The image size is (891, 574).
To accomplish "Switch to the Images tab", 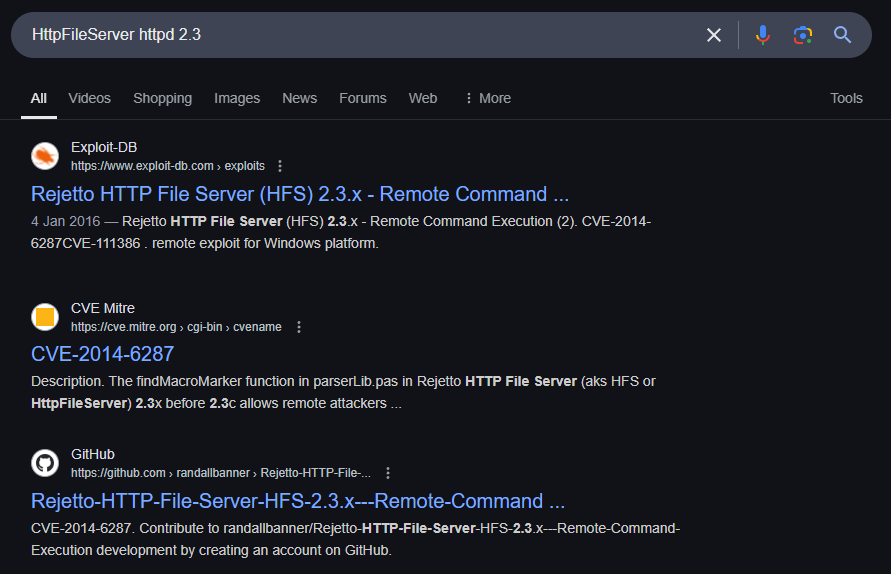I will [x=237, y=98].
